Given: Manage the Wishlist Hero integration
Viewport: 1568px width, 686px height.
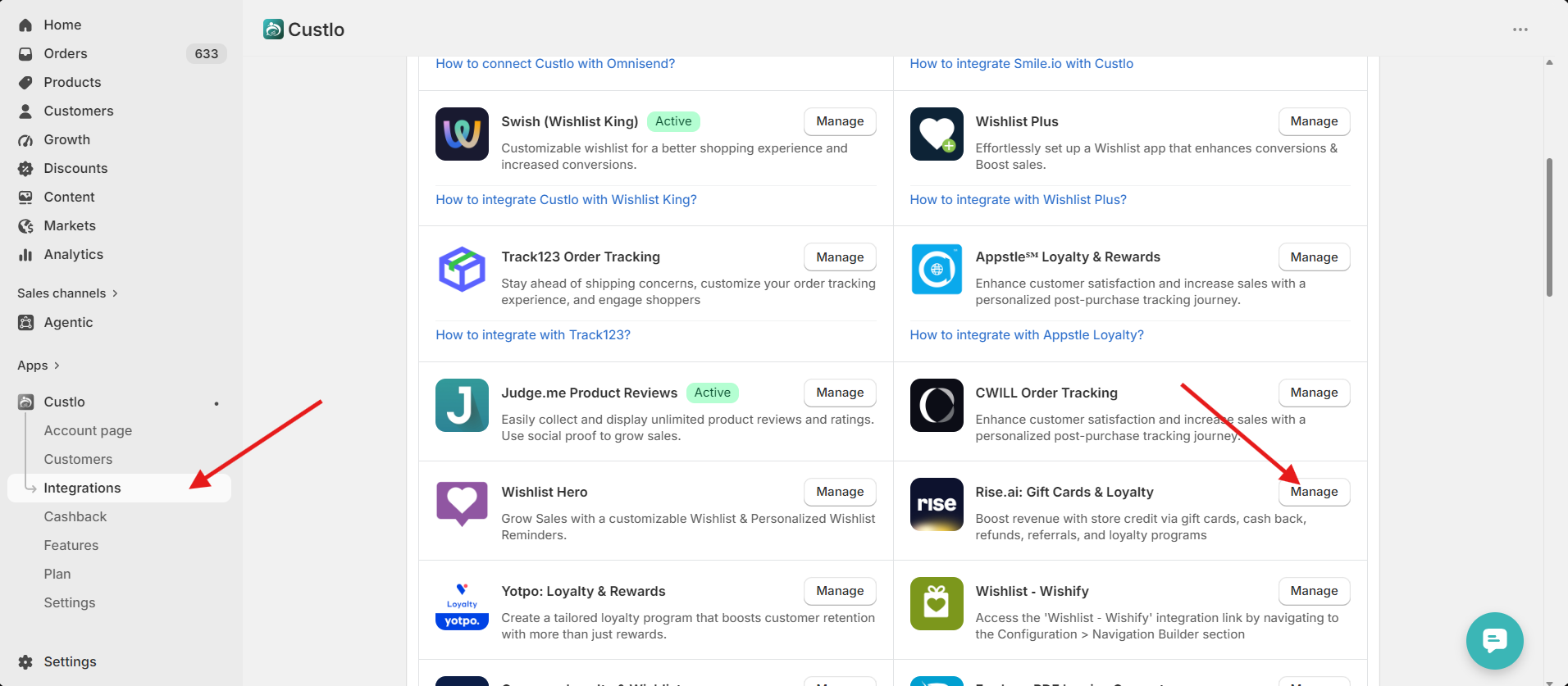Looking at the screenshot, I should click(x=840, y=492).
